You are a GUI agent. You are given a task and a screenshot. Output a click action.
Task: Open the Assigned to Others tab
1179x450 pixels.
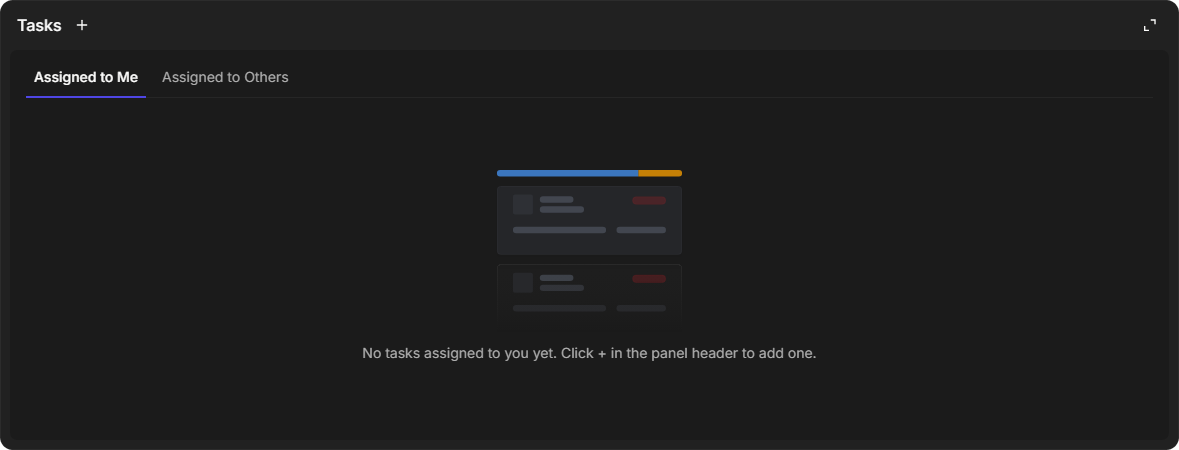click(225, 77)
